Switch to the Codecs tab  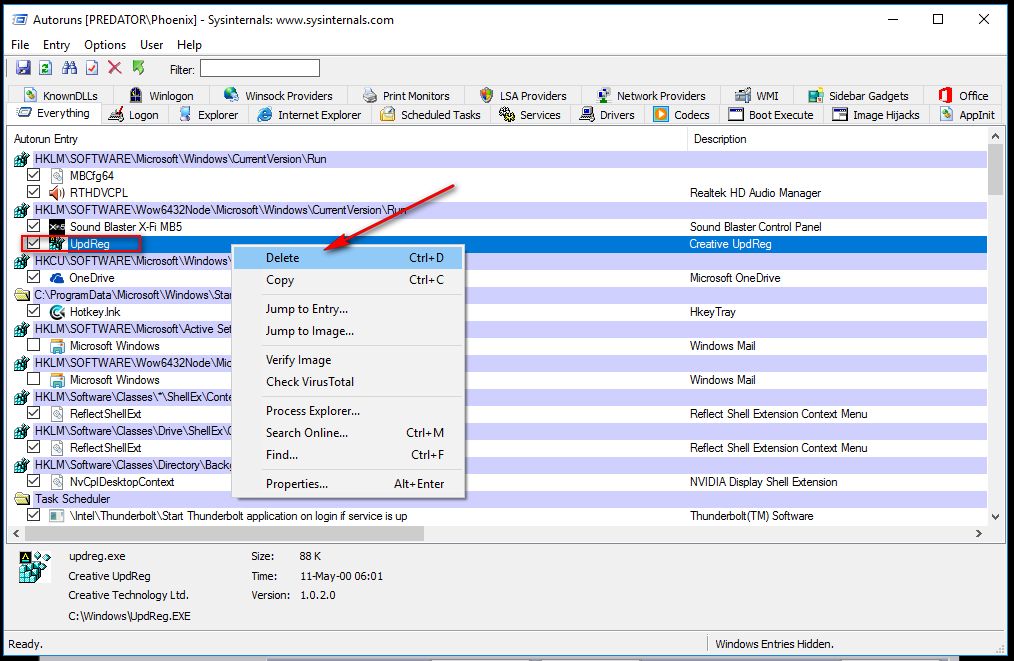click(x=682, y=114)
